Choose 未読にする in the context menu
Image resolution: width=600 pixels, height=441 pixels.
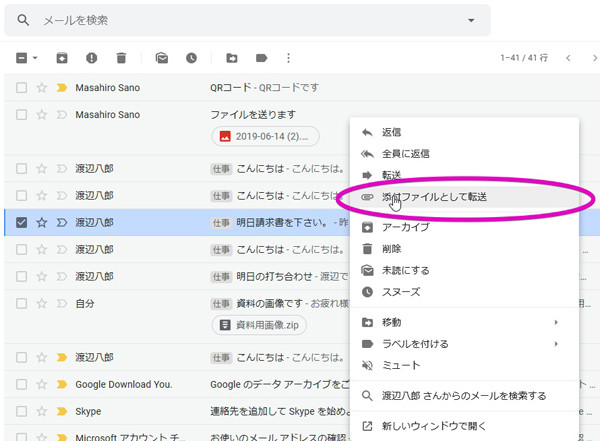point(464,271)
